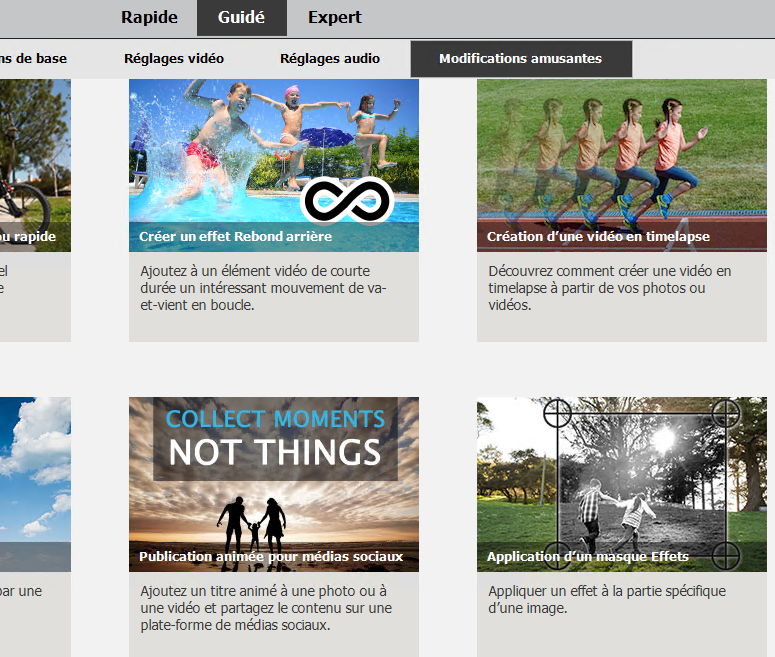Click the bottom-right mask corner handle

(725, 555)
